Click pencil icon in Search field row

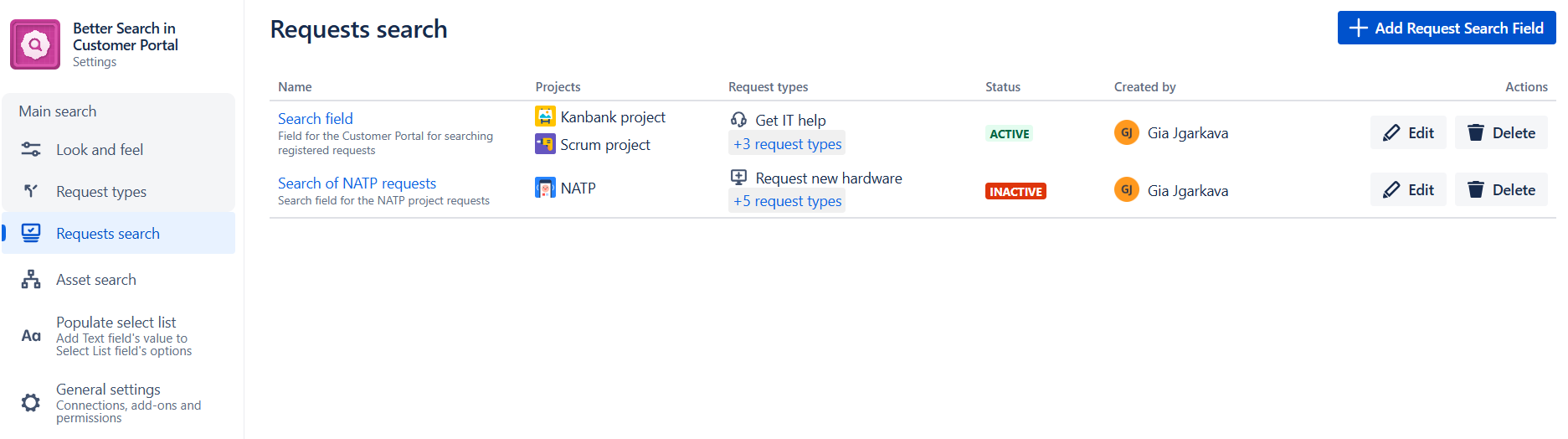pyautogui.click(x=1391, y=133)
